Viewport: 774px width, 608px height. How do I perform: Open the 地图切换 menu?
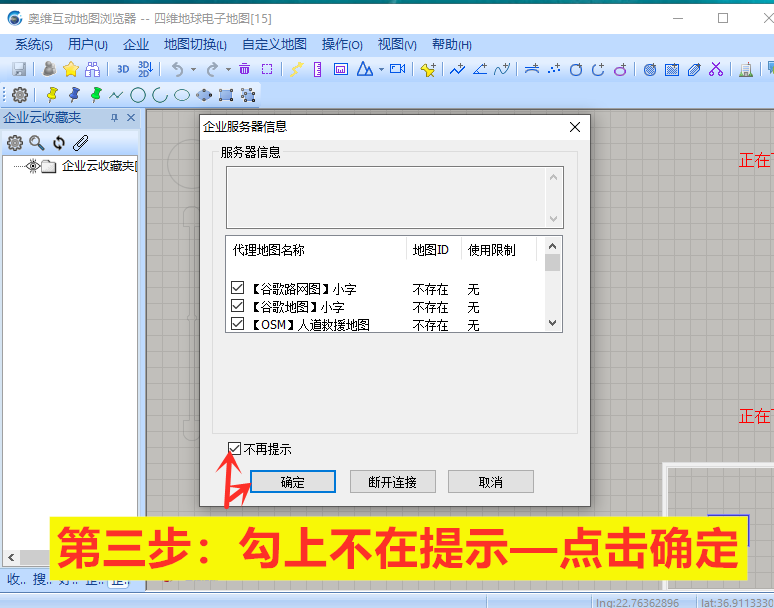pos(195,44)
